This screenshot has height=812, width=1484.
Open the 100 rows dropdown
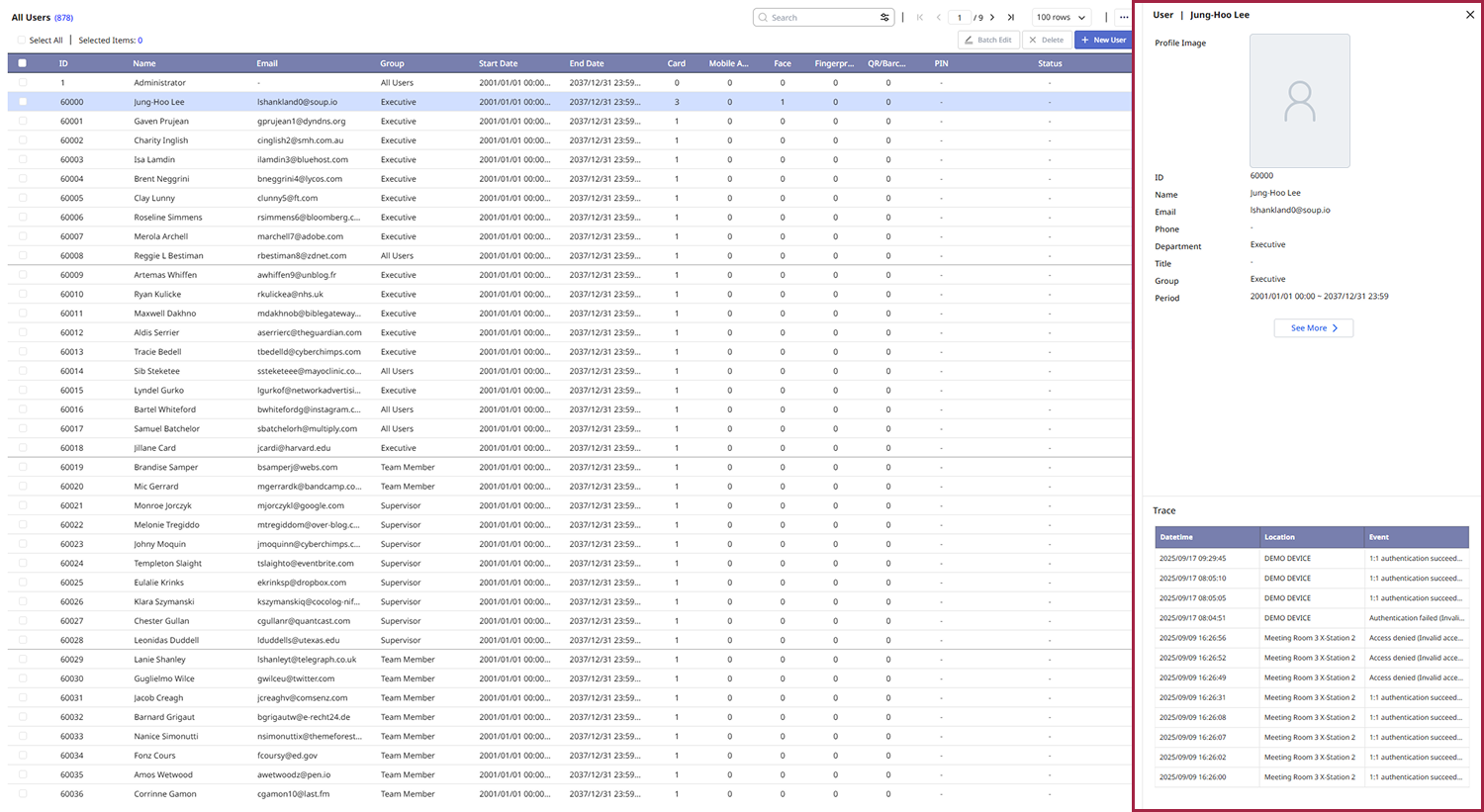tap(1061, 18)
